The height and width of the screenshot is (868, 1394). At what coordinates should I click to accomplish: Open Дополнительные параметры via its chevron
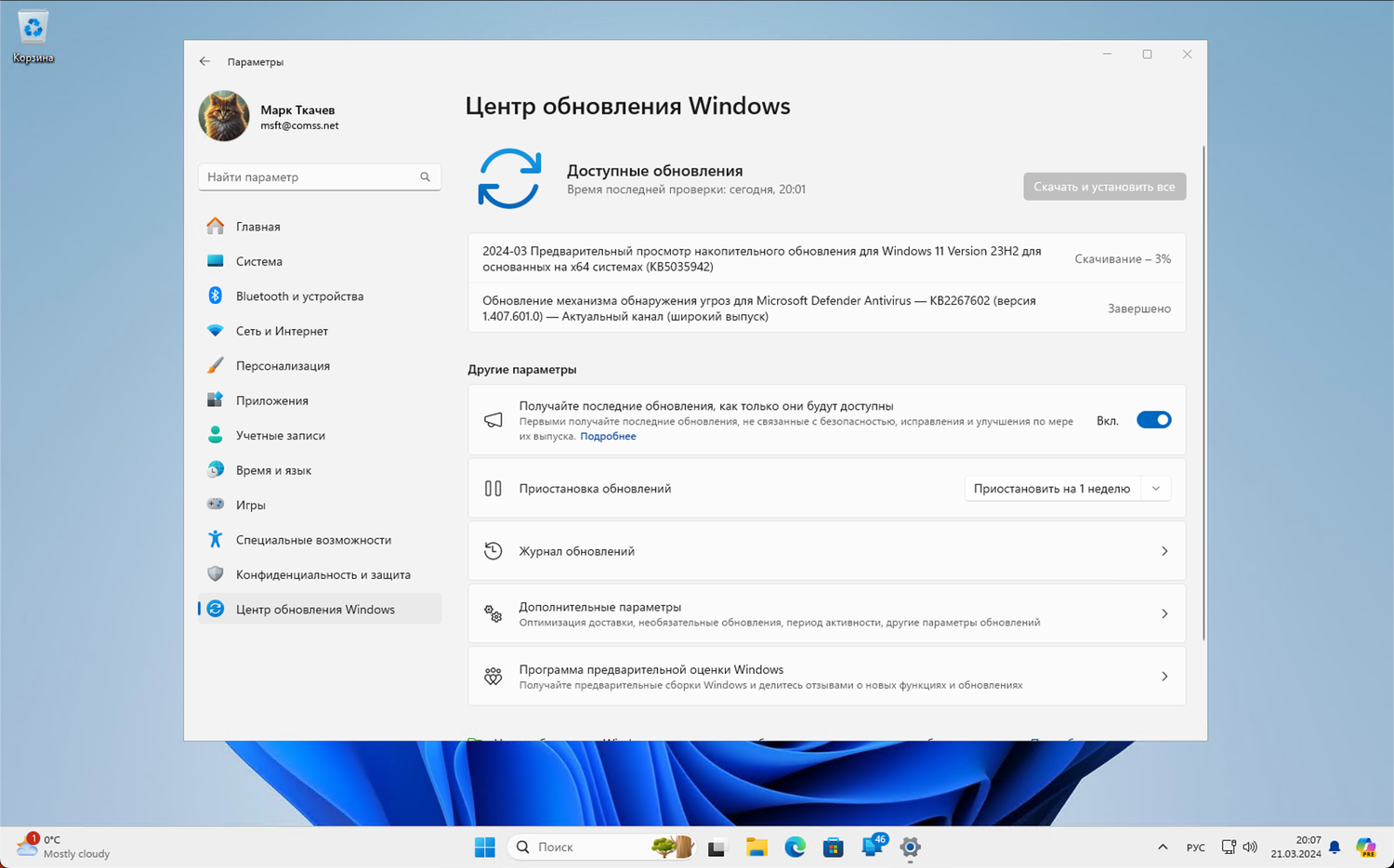click(x=1164, y=613)
